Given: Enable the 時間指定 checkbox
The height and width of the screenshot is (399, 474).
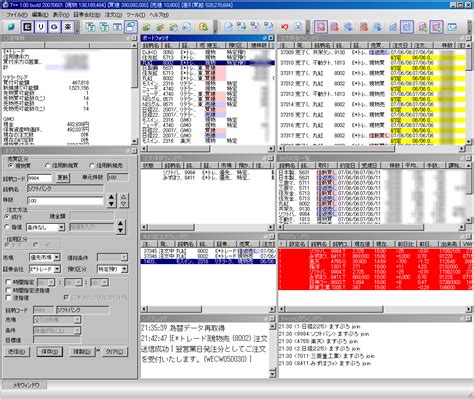Looking at the screenshot, I should 8,282.
